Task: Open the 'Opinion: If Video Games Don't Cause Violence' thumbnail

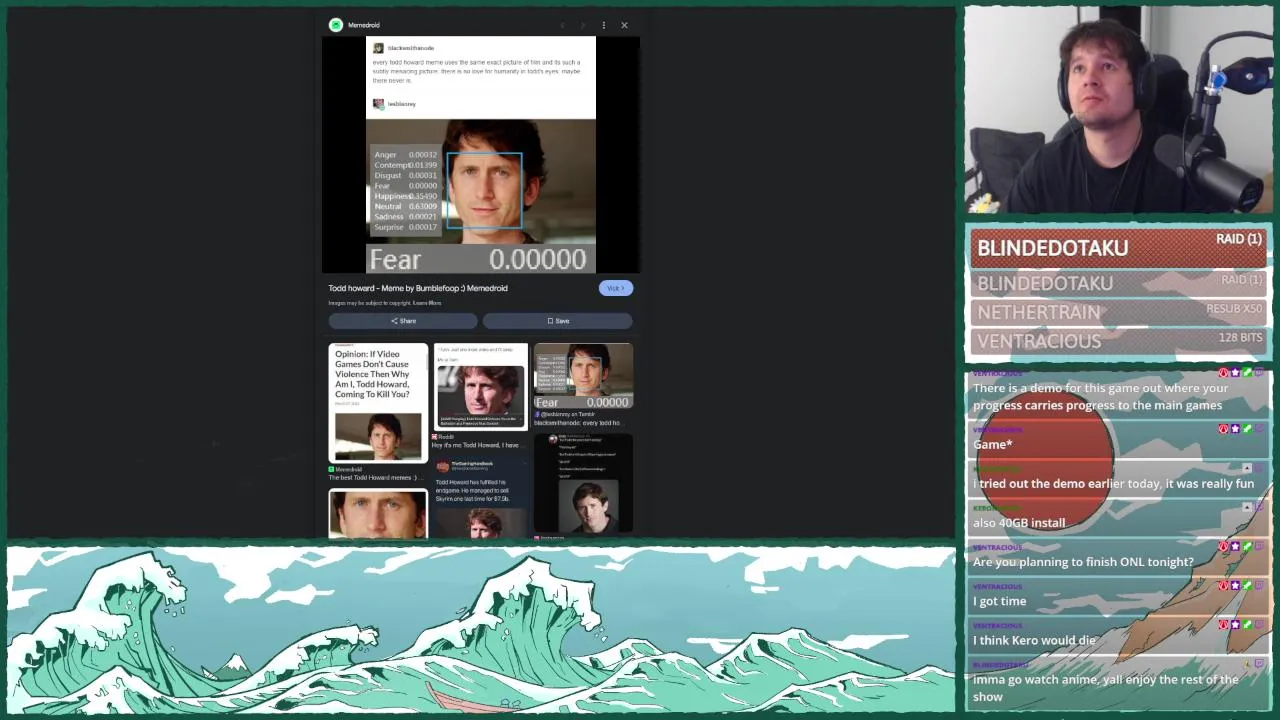Action: 378,403
